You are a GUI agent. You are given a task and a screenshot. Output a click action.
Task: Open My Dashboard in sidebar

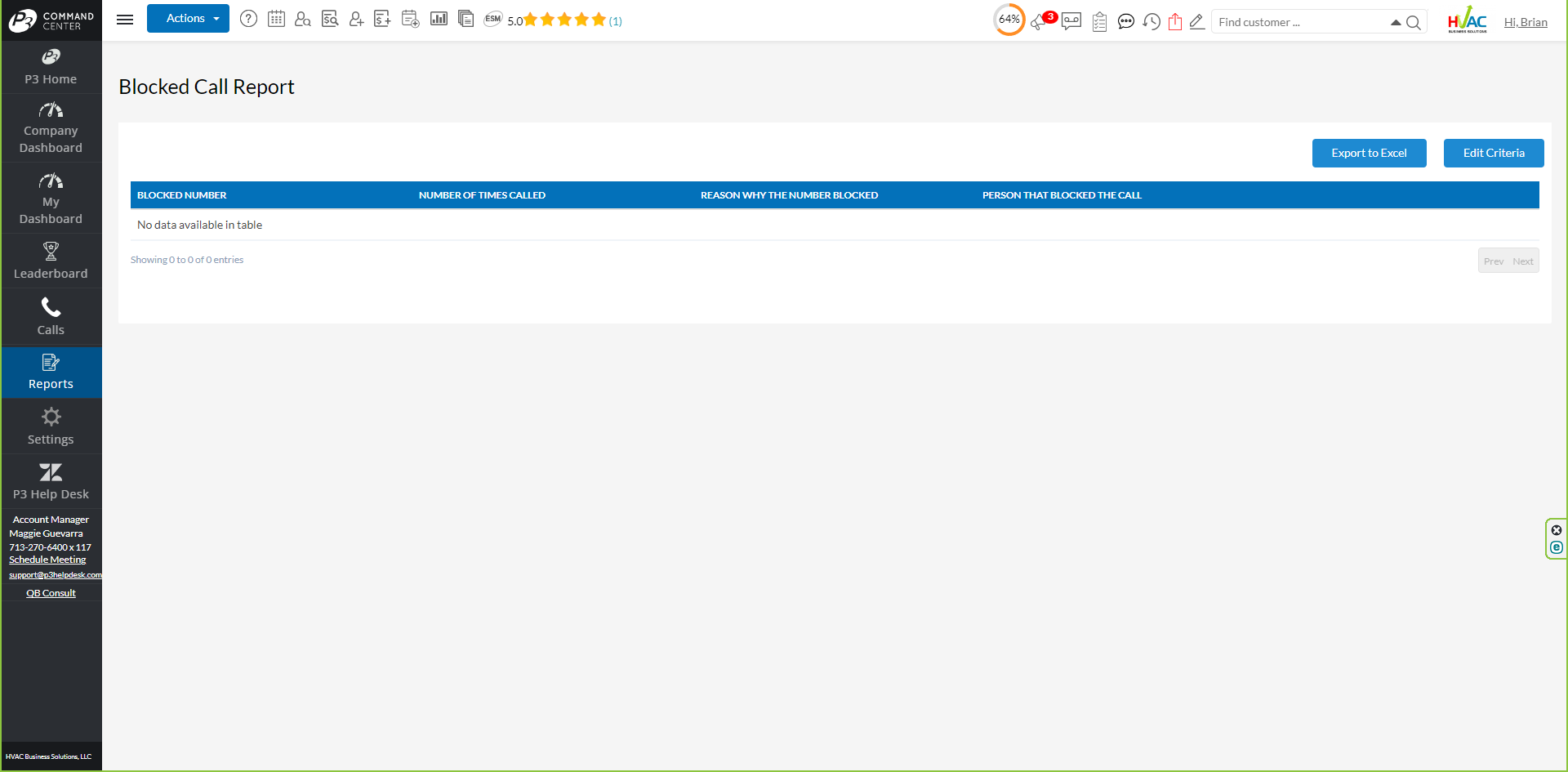point(51,199)
